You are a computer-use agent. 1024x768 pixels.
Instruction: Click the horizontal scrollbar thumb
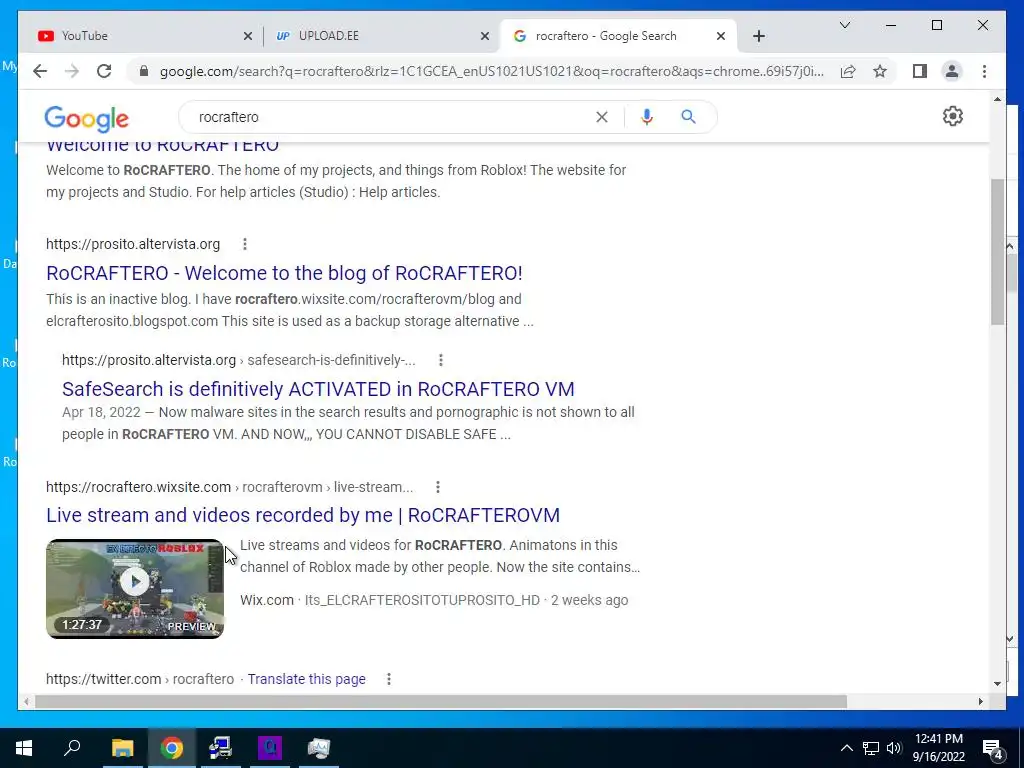pyautogui.click(x=441, y=701)
